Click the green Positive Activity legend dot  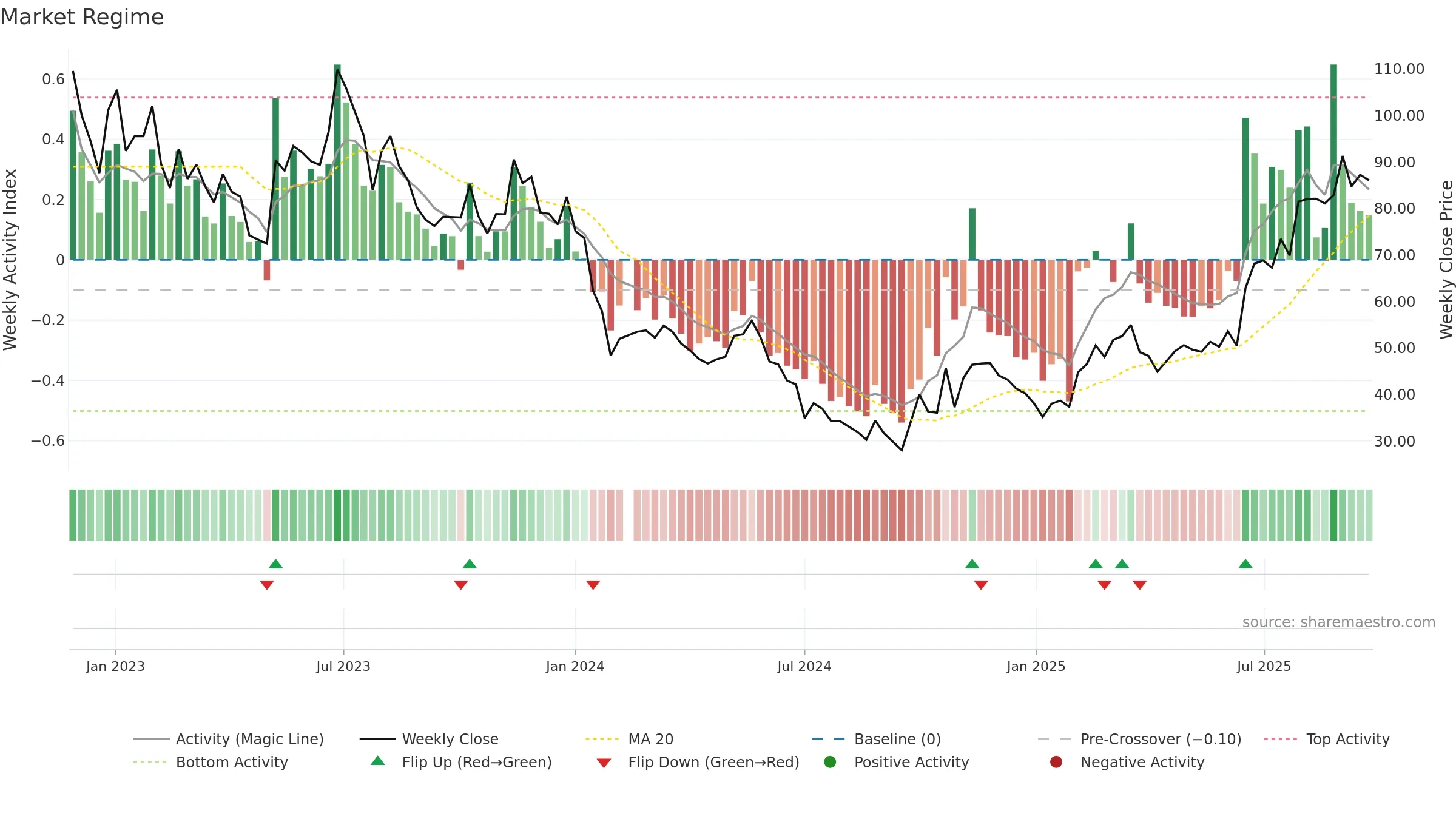pyautogui.click(x=830, y=762)
